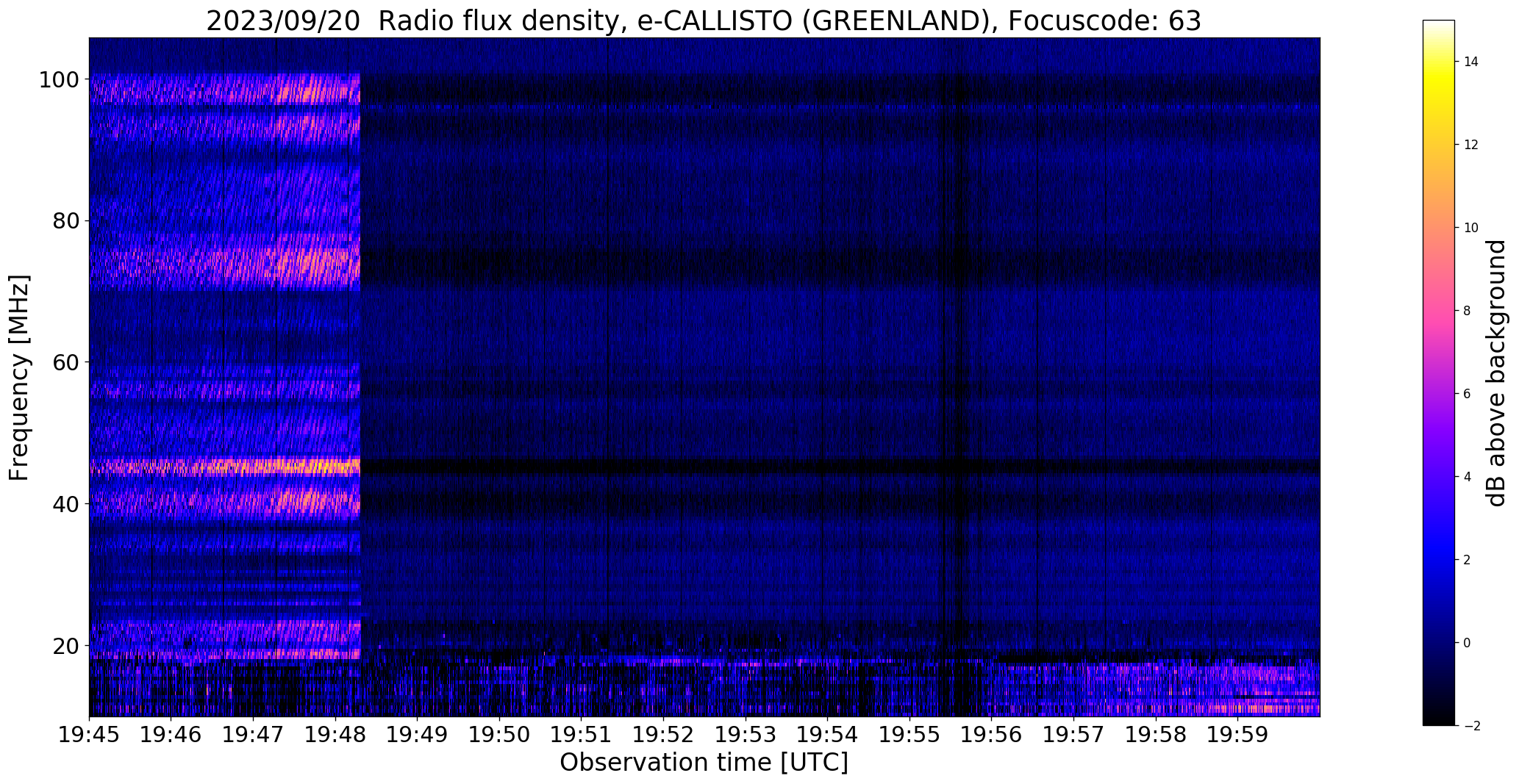Click the colorbar tick label −2
1519x784 pixels.
(1471, 726)
